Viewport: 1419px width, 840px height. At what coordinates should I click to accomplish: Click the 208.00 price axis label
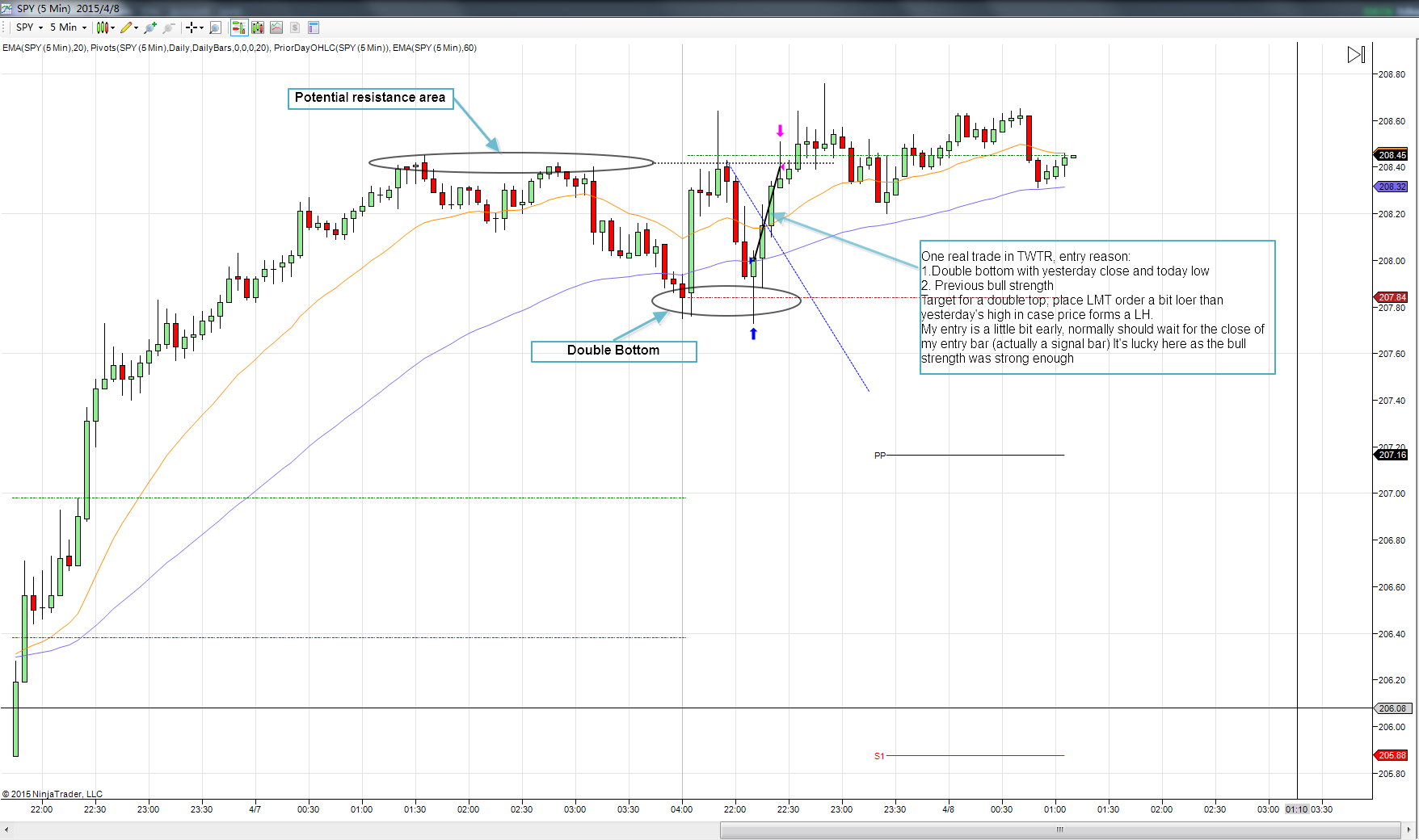pos(1392,261)
